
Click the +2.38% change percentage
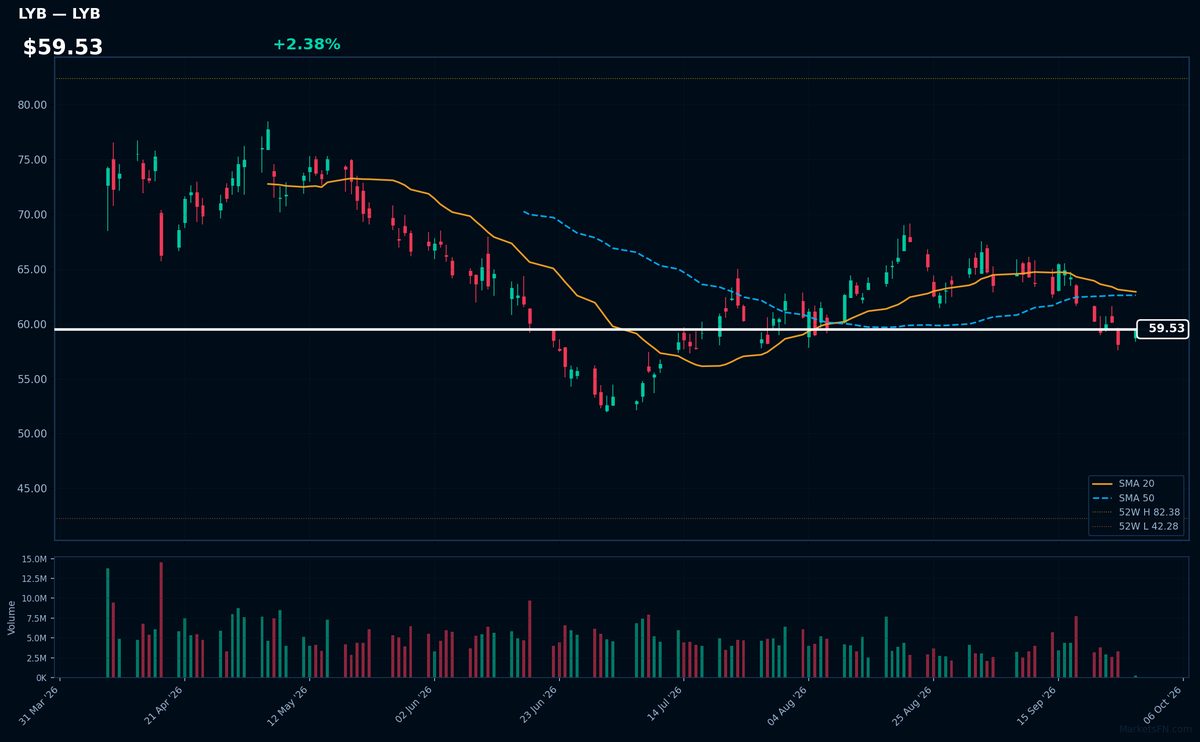[x=306, y=44]
